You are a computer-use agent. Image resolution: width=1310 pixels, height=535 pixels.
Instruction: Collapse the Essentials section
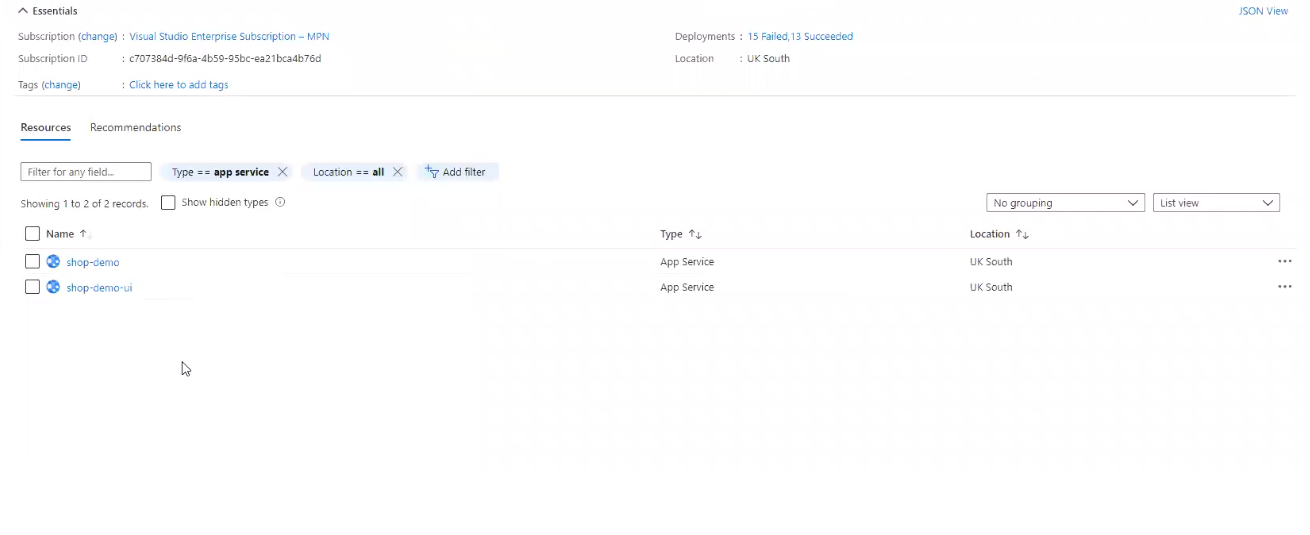23,11
